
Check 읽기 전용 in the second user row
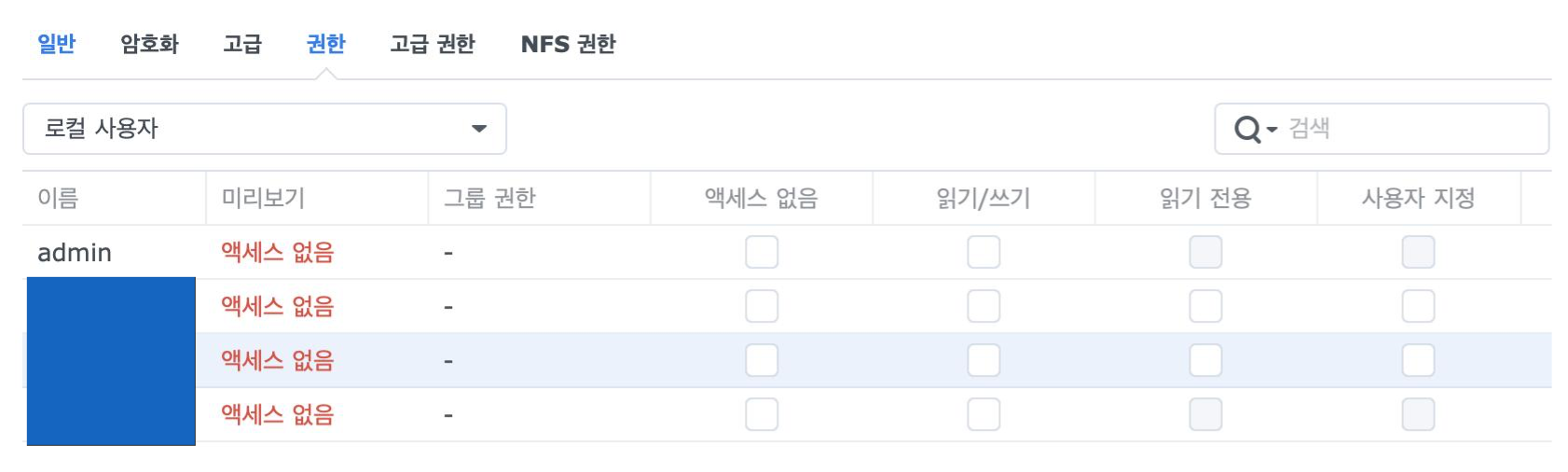1205,307
